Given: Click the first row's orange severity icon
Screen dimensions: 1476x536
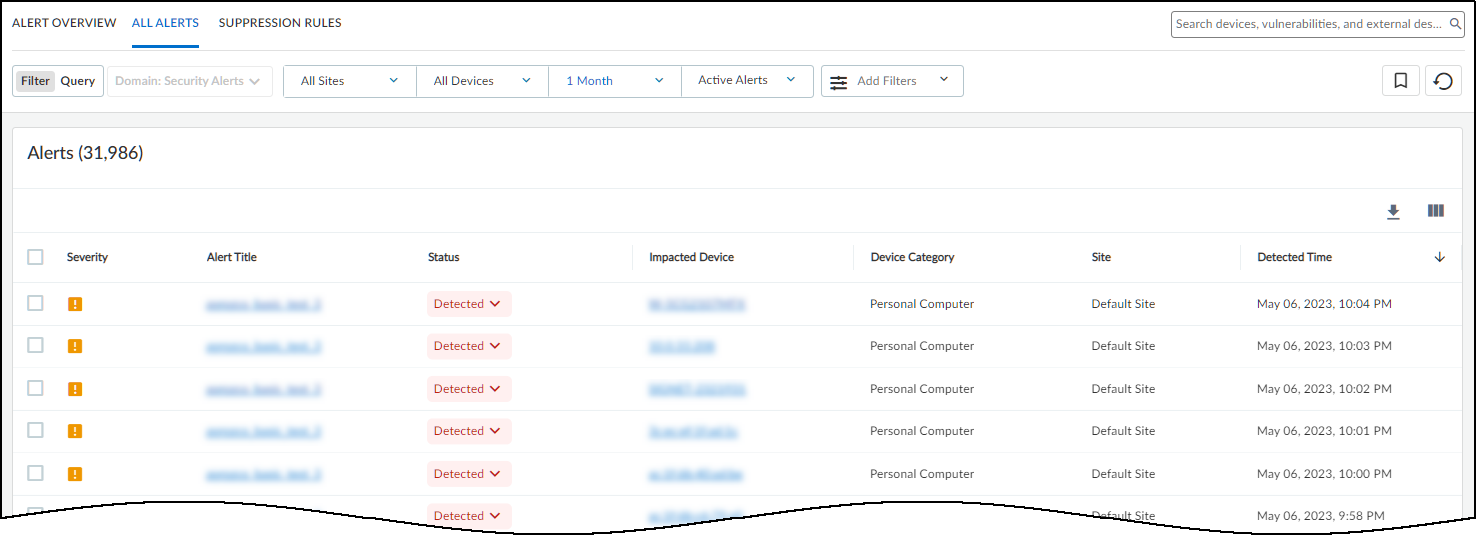Looking at the screenshot, I should (75, 304).
